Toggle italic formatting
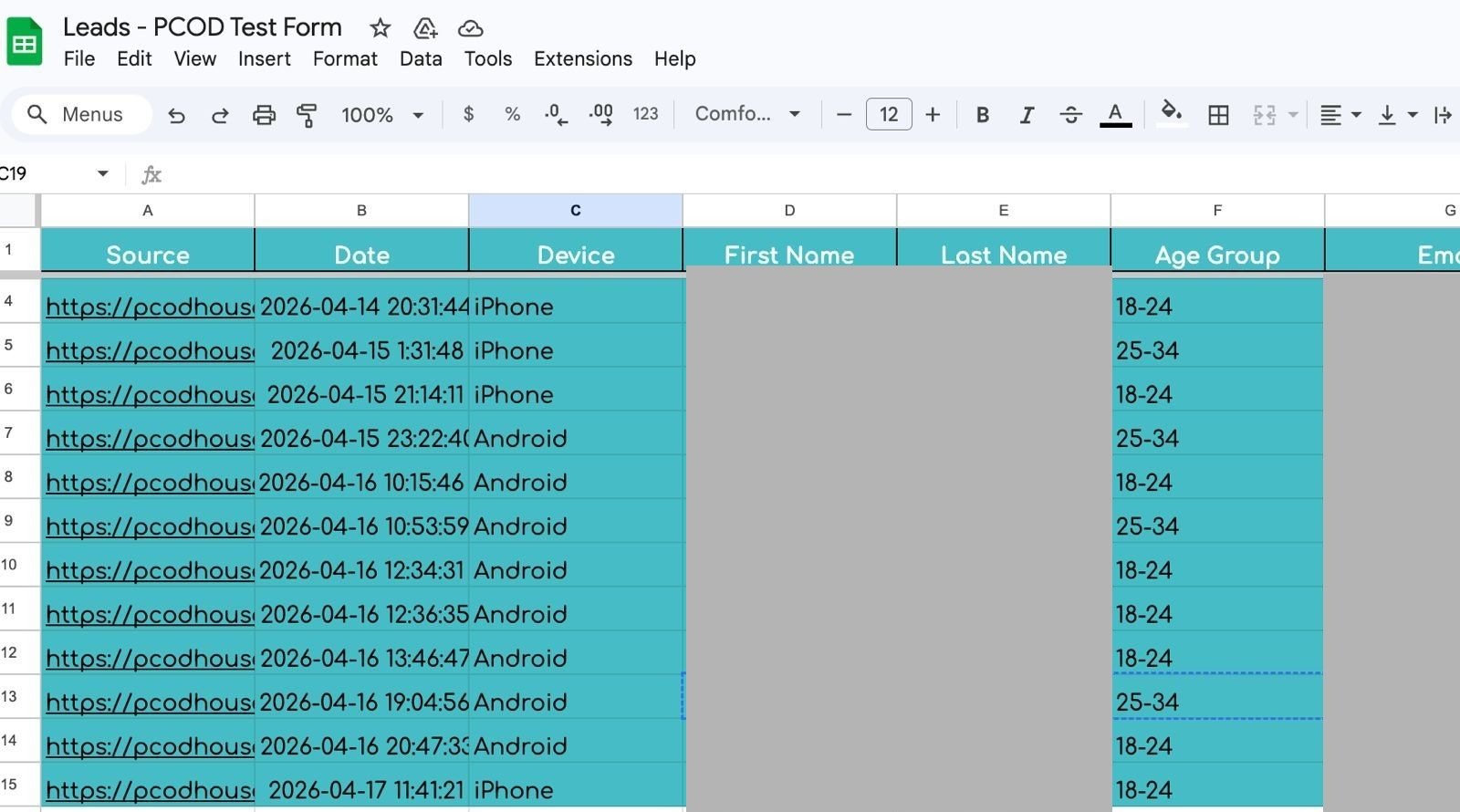This screenshot has width=1460, height=812. (x=1027, y=115)
